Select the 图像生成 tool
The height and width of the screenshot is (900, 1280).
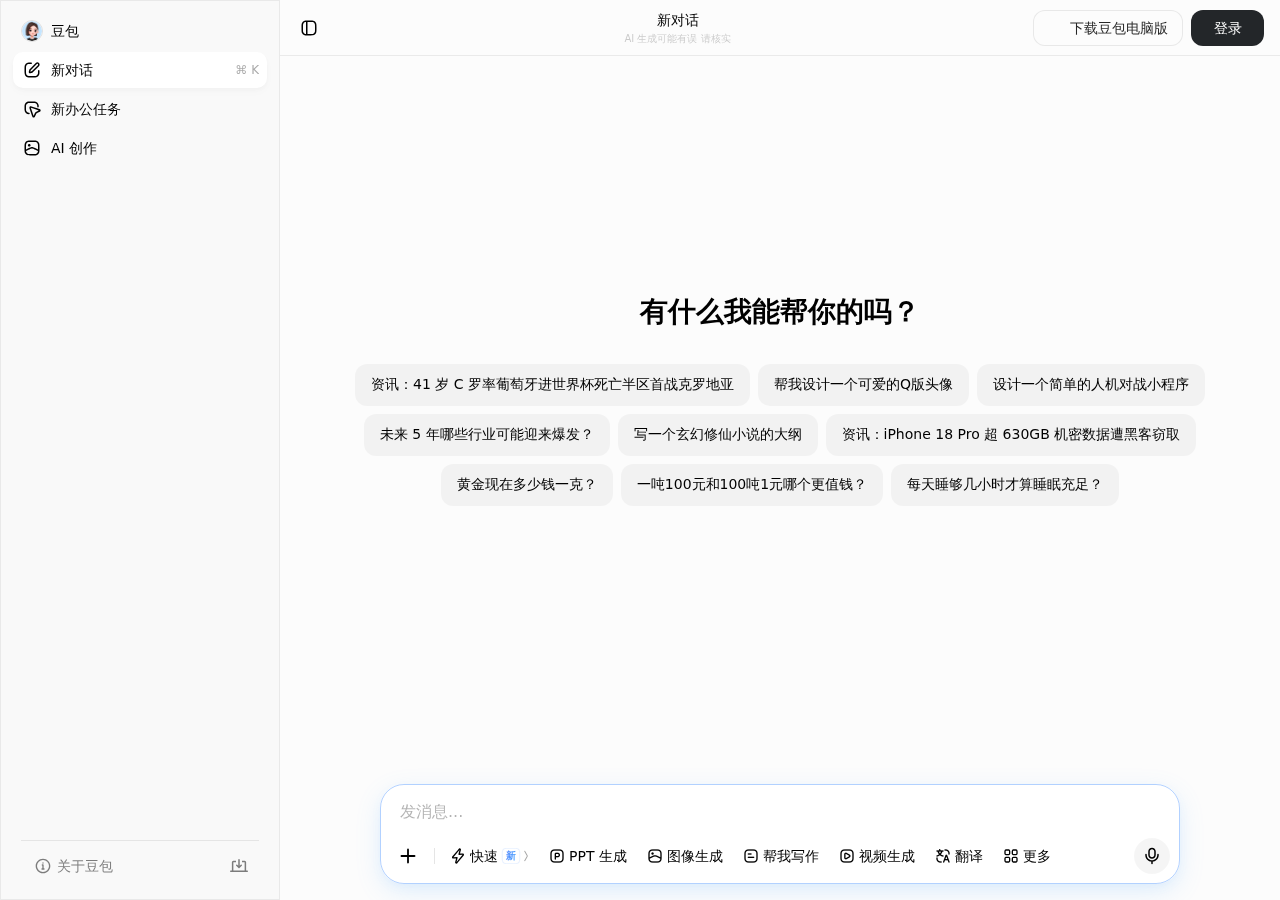[685, 856]
